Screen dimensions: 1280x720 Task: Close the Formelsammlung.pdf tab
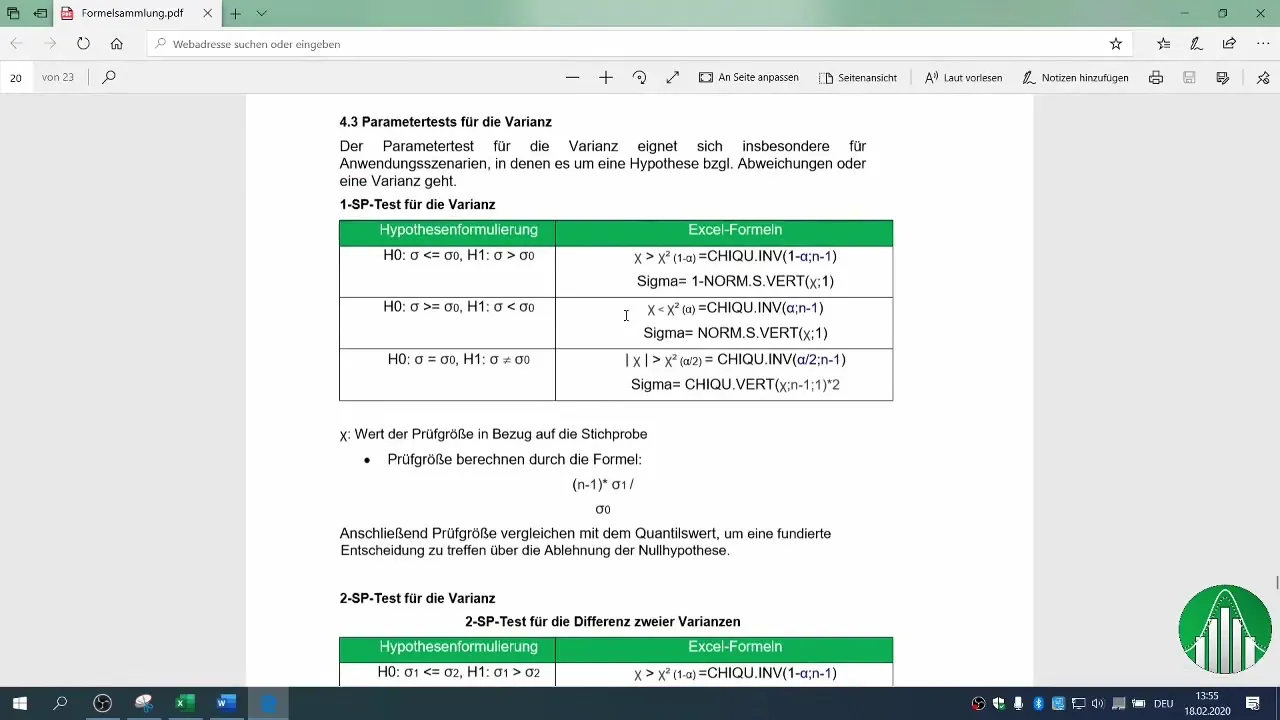206,14
